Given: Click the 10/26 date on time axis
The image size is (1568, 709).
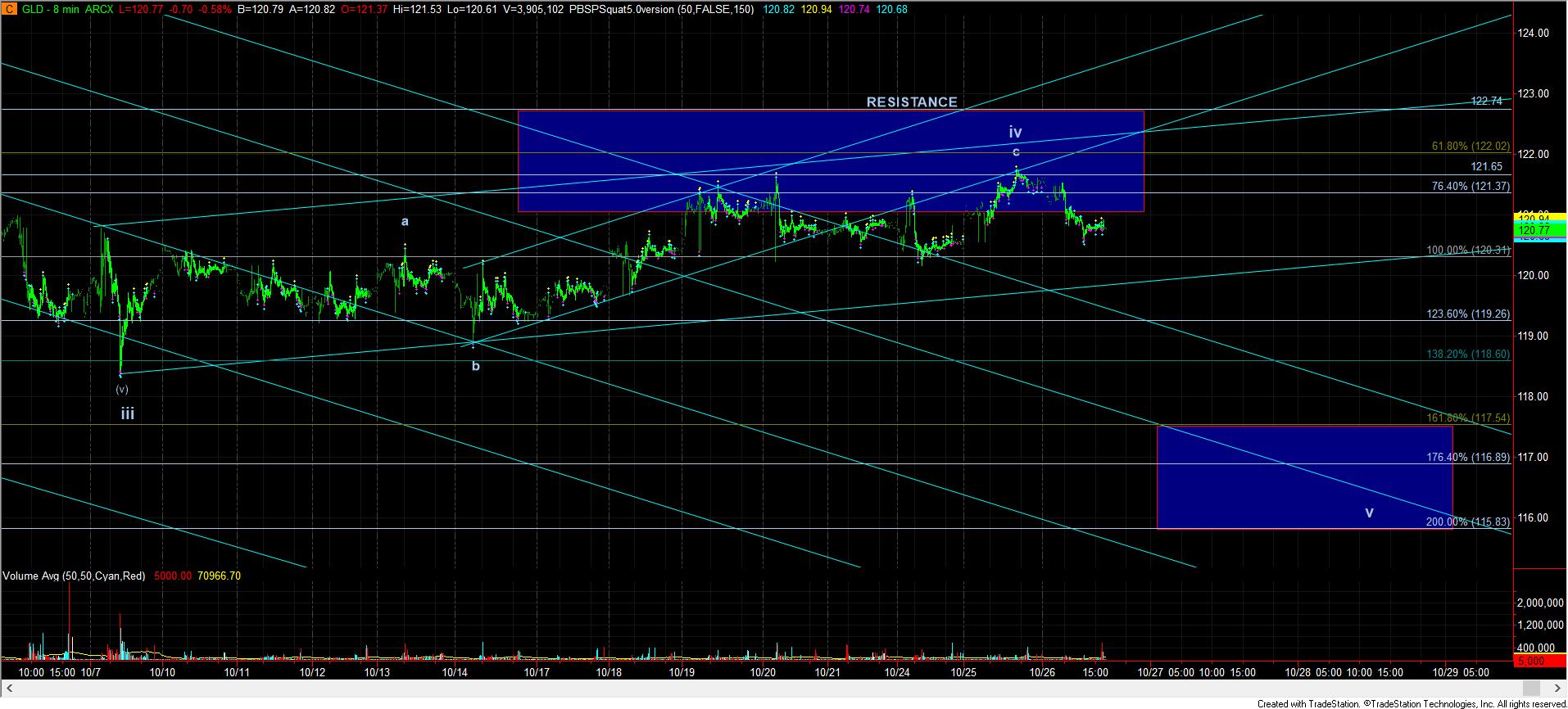Looking at the screenshot, I should tap(1041, 673).
